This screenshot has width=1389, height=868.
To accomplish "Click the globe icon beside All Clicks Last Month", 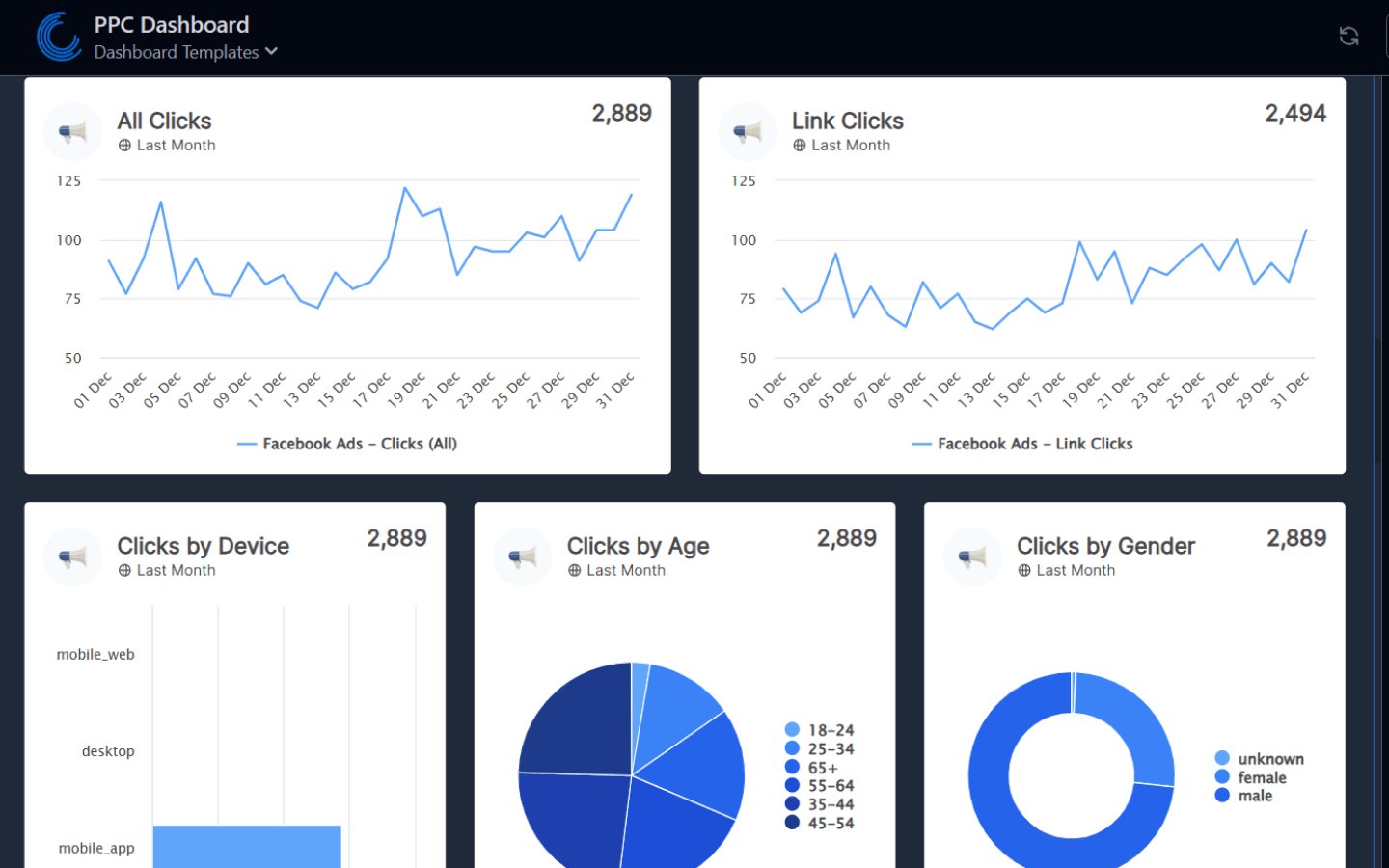I will pyautogui.click(x=125, y=145).
